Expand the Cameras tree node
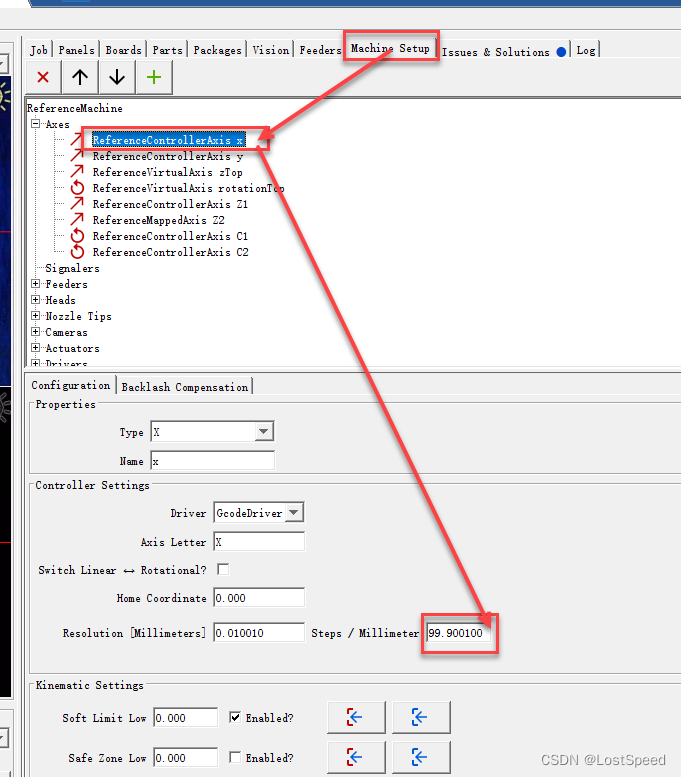Screen dimensions: 681x777 36,332
